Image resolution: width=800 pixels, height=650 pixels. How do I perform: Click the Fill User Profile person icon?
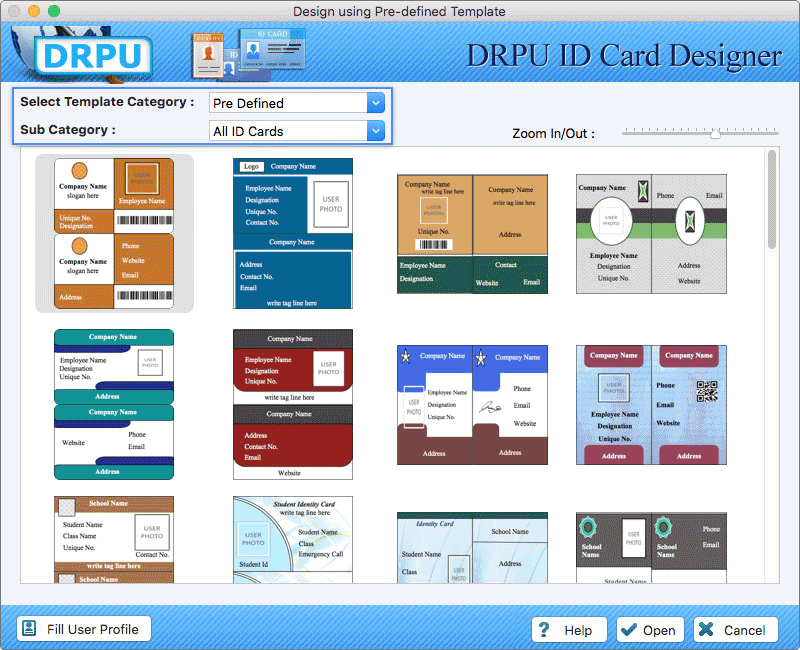pyautogui.click(x=29, y=629)
